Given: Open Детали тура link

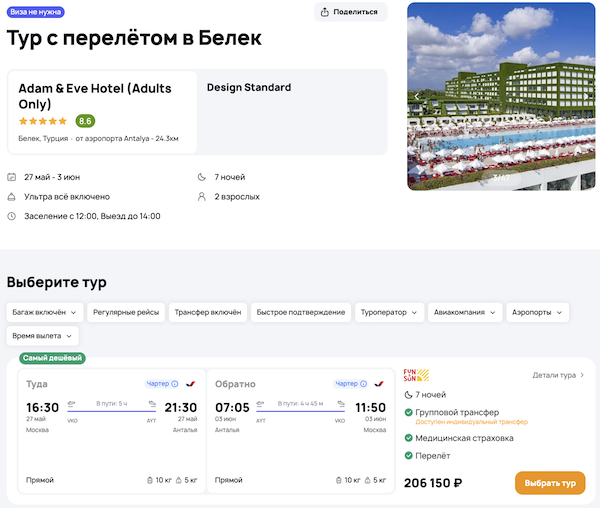Looking at the screenshot, I should click(558, 375).
